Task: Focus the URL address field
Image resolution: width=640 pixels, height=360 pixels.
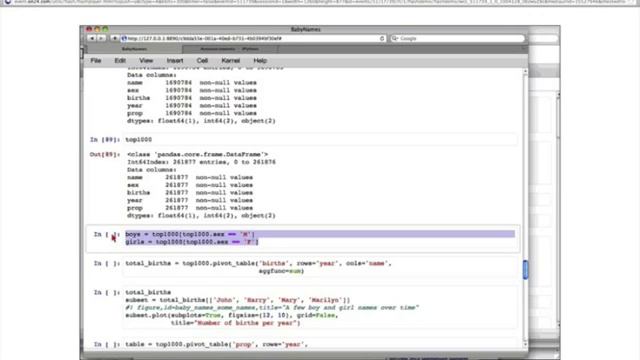Action: (253, 38)
